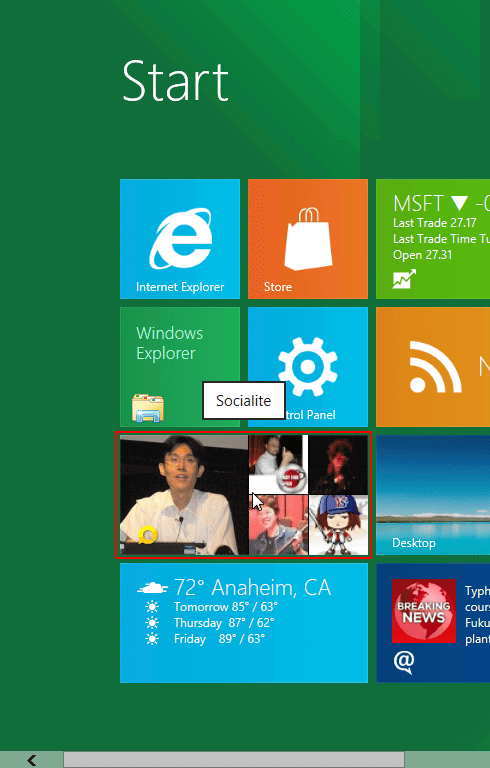
Task: Click the Last Trade 27.17 text
Action: click(435, 223)
